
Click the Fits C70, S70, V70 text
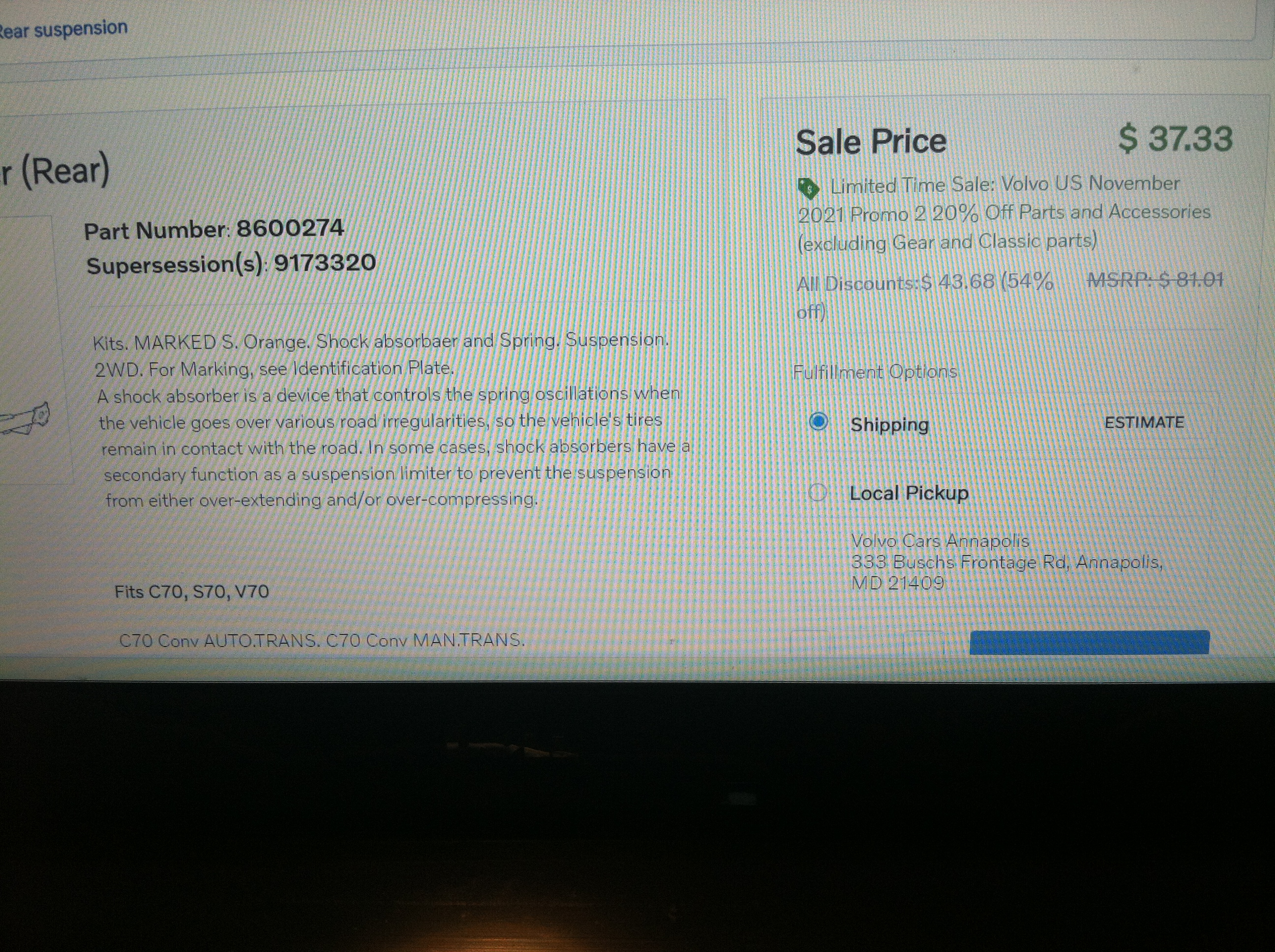click(x=191, y=591)
